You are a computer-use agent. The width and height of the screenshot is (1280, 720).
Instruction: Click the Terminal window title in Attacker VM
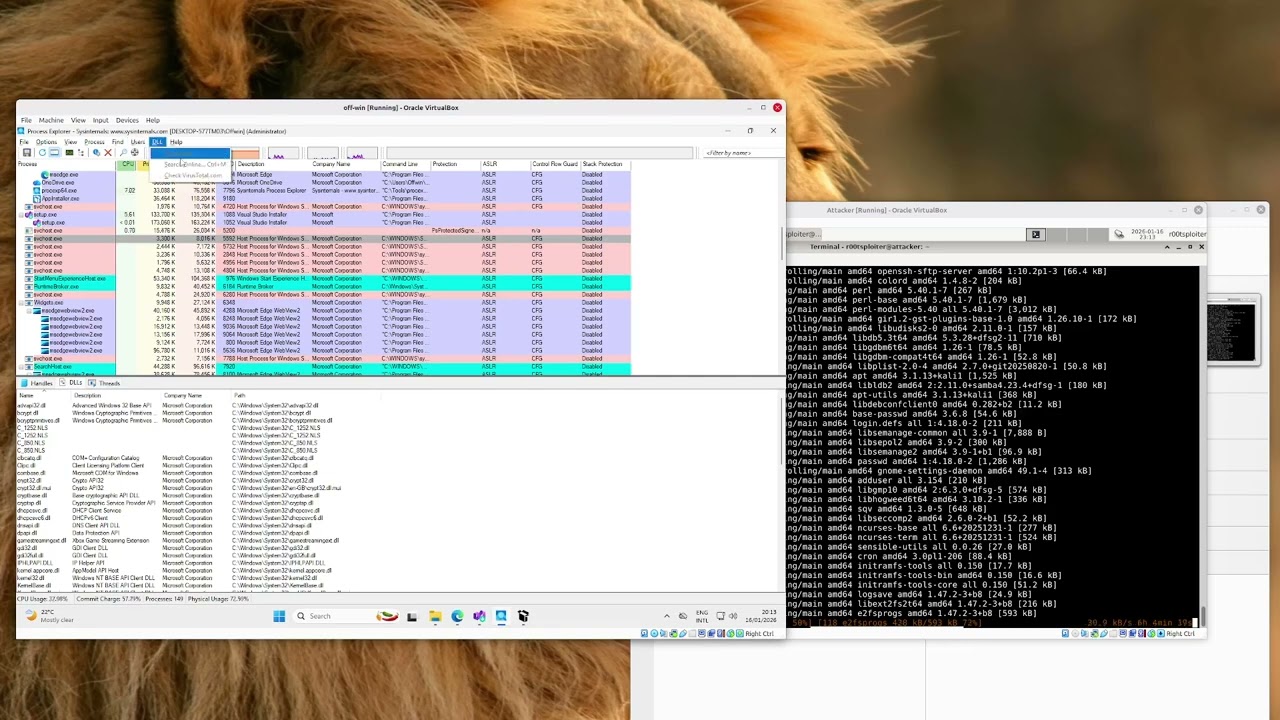tap(870, 246)
